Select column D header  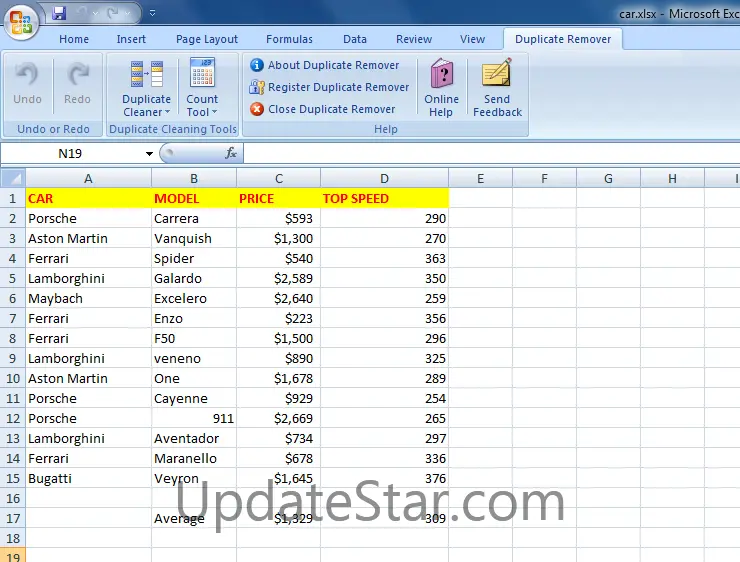tap(385, 179)
